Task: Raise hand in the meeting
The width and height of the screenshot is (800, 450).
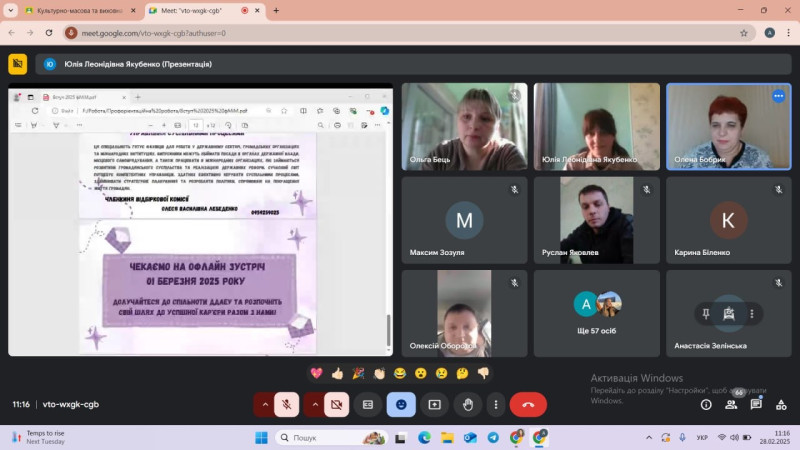Action: pos(468,404)
